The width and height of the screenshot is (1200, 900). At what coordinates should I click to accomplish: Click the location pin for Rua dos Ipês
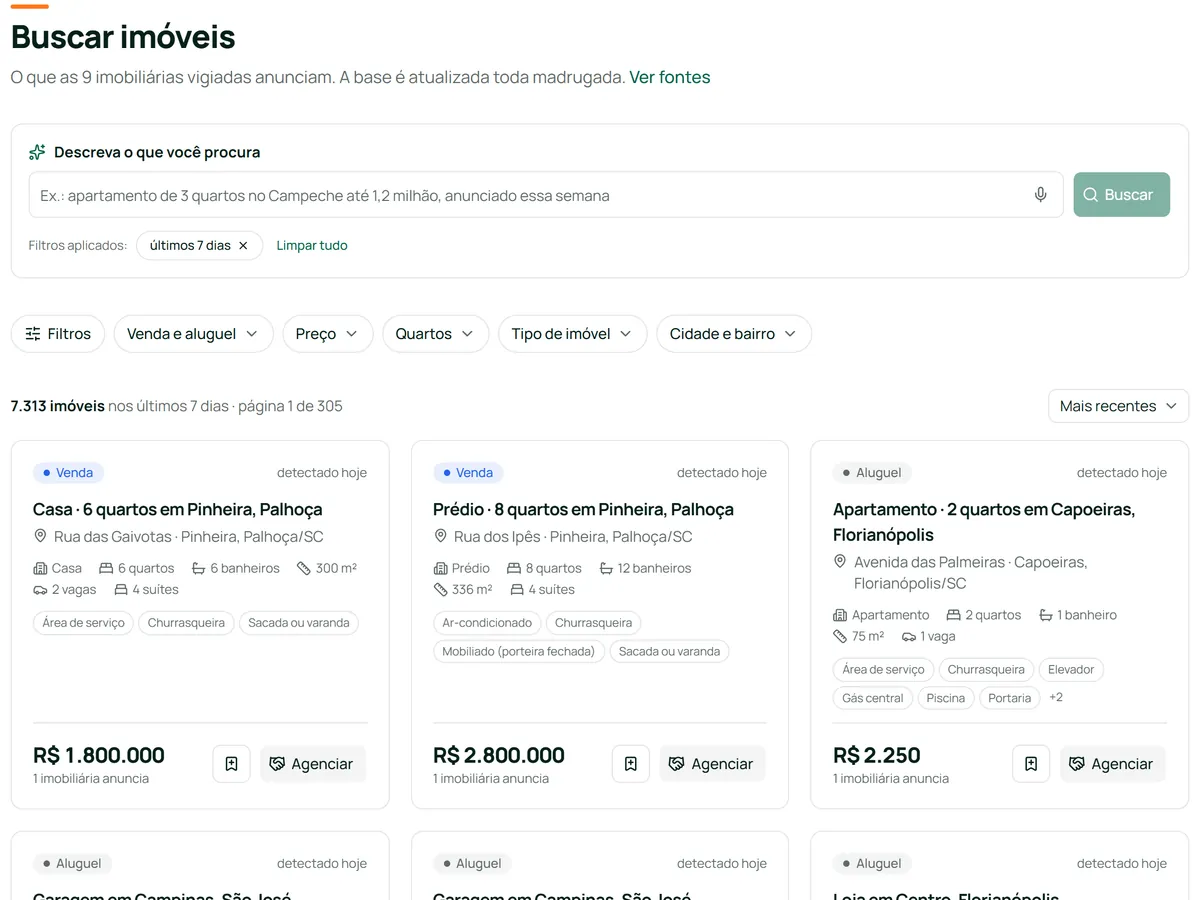441,537
